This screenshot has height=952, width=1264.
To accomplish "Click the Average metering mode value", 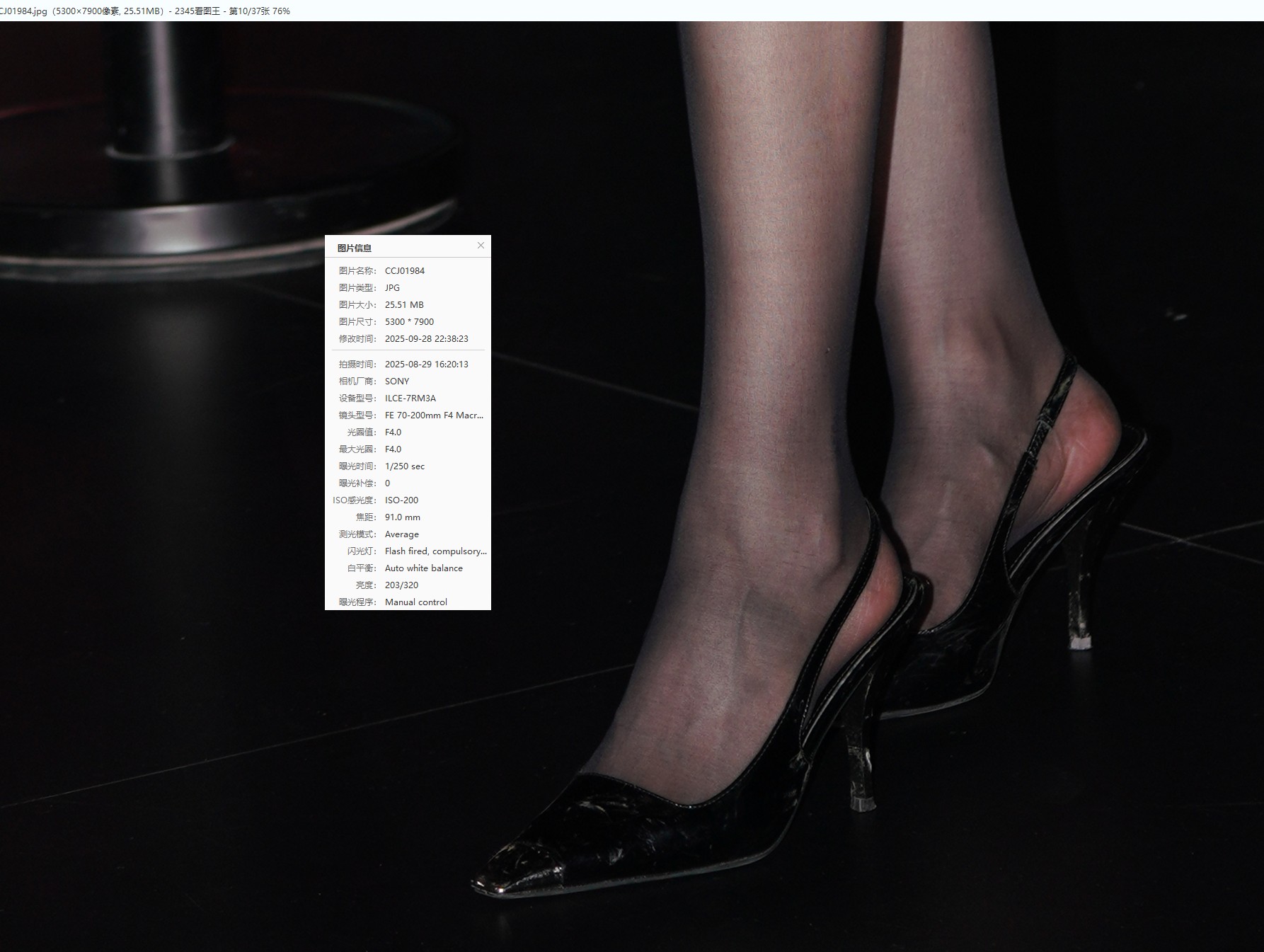I will pyautogui.click(x=402, y=534).
